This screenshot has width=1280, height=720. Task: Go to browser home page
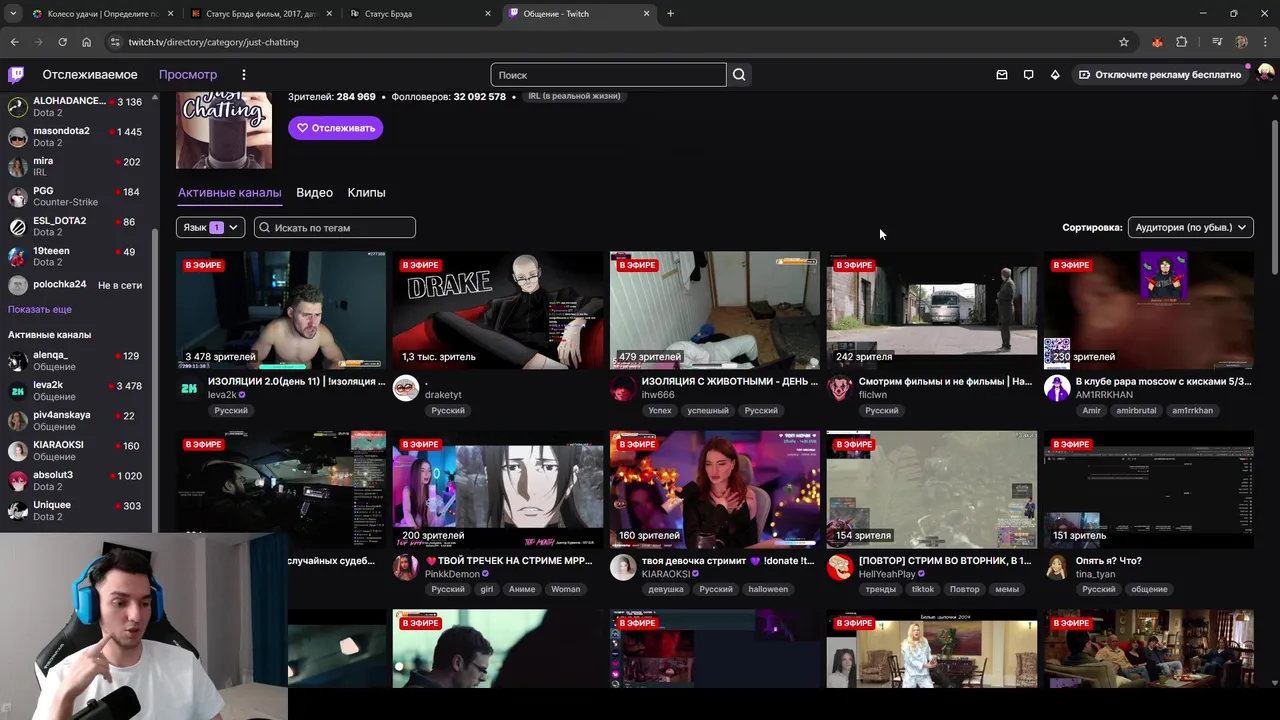(x=86, y=42)
